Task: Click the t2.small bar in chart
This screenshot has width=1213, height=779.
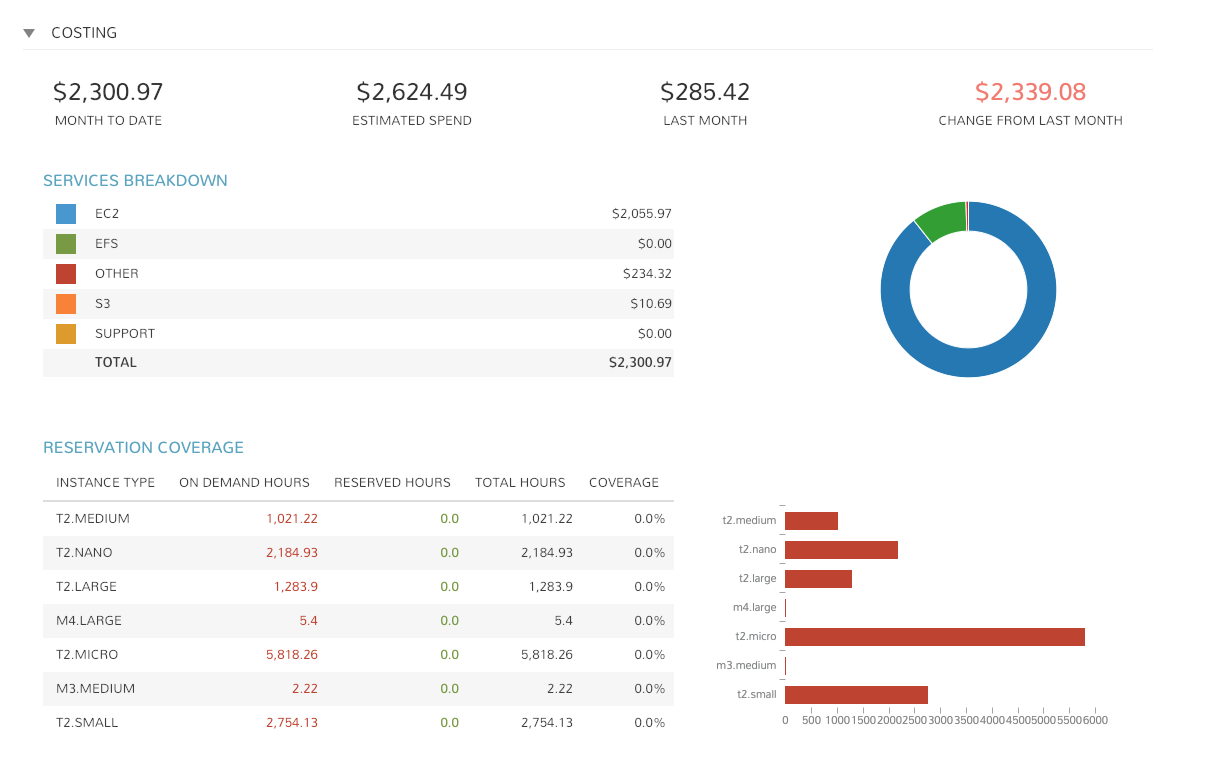Action: pyautogui.click(x=856, y=695)
